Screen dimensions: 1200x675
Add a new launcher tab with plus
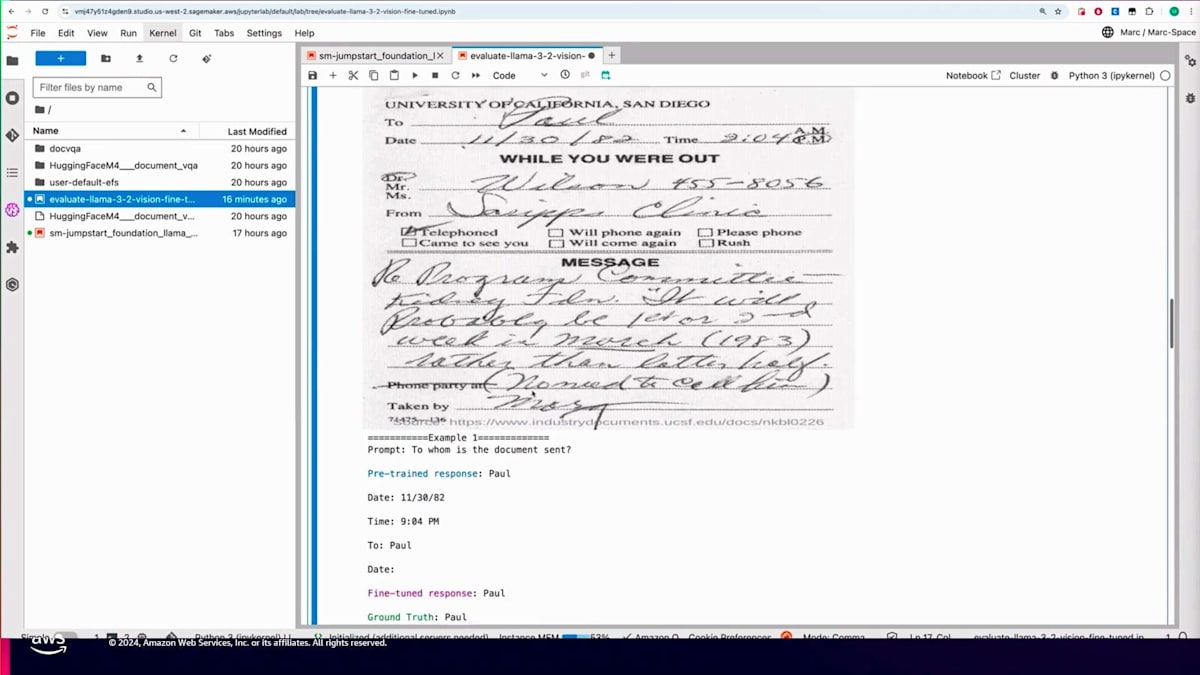click(612, 56)
